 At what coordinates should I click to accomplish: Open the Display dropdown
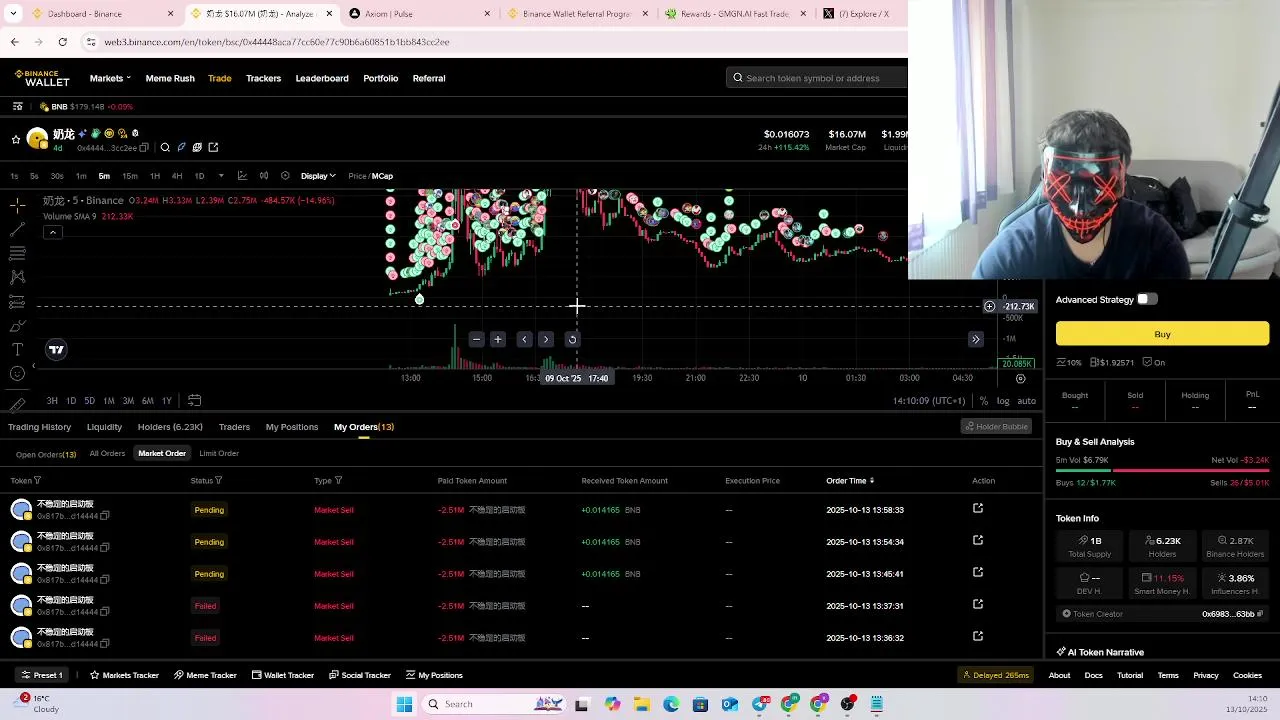[x=318, y=176]
